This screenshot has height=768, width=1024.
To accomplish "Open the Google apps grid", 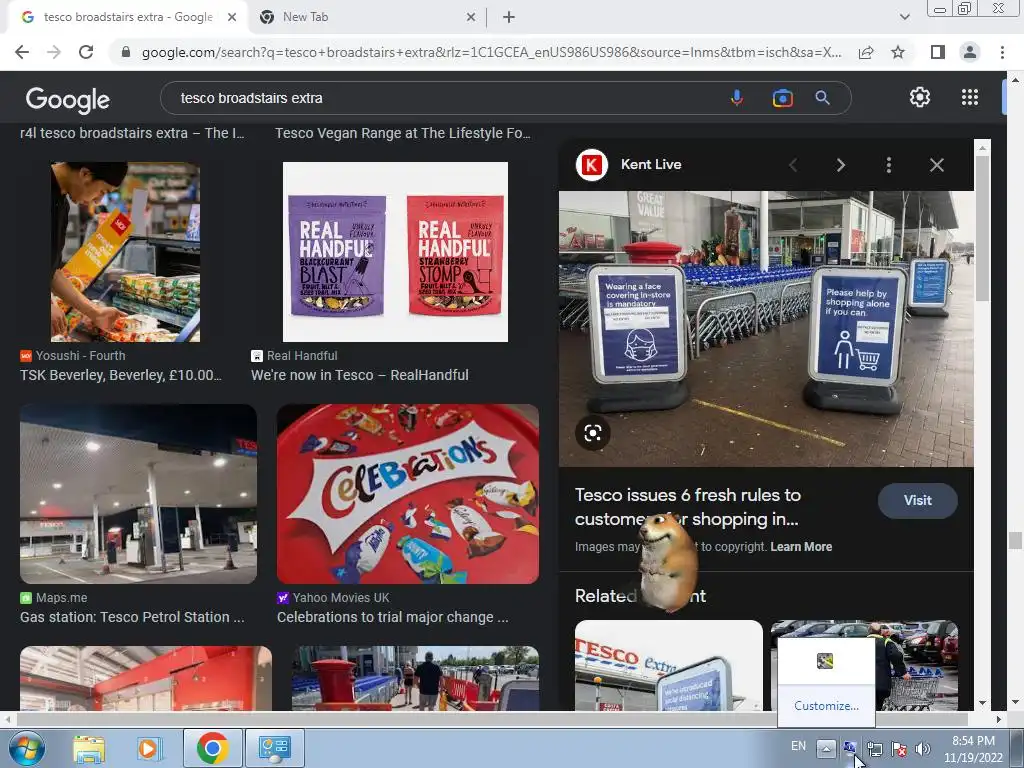I will tap(970, 97).
